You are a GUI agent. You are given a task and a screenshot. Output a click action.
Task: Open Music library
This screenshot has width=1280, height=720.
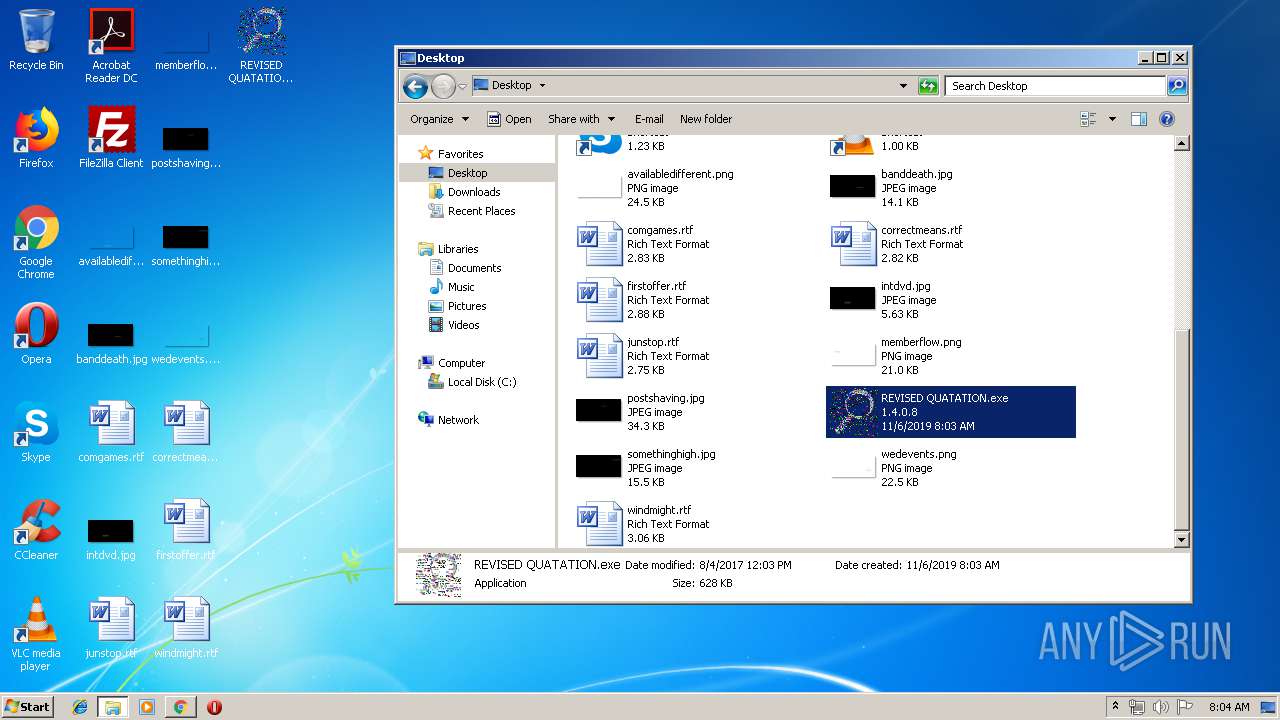[461, 287]
